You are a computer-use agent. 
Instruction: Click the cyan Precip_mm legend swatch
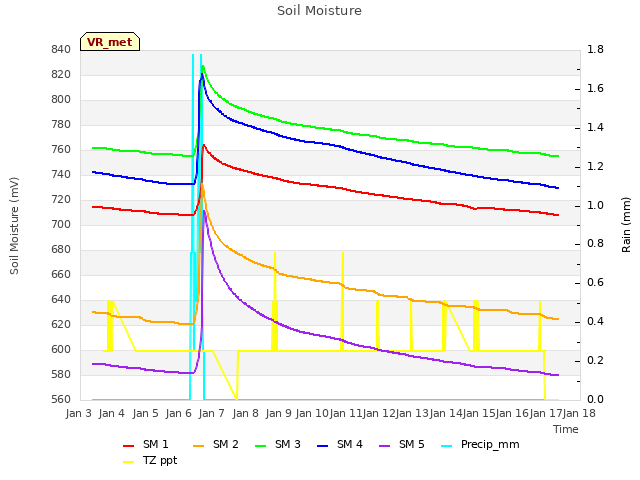point(447,446)
